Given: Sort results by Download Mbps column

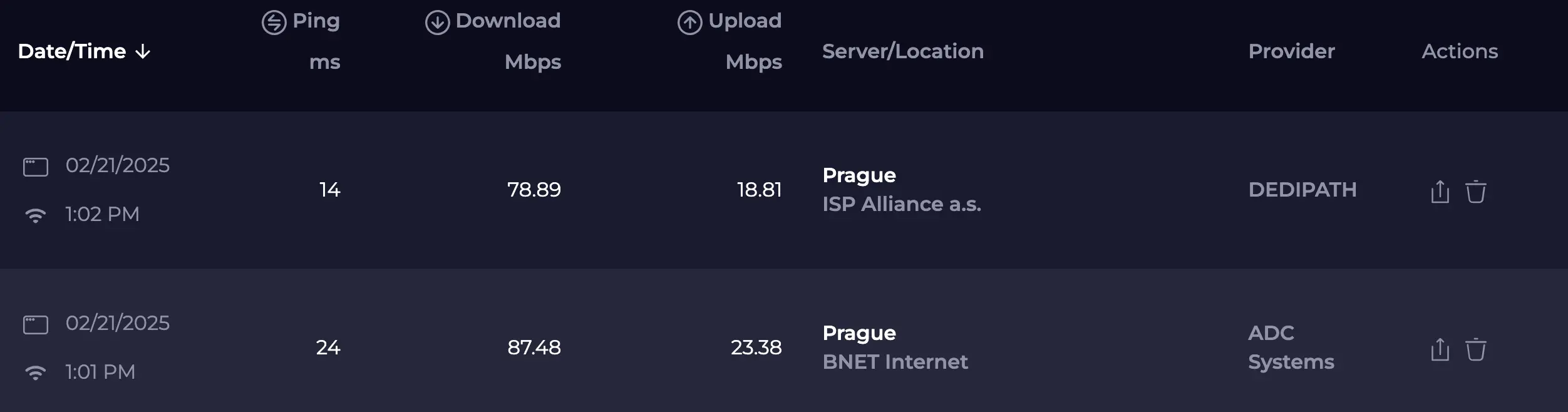Looking at the screenshot, I should [x=508, y=21].
